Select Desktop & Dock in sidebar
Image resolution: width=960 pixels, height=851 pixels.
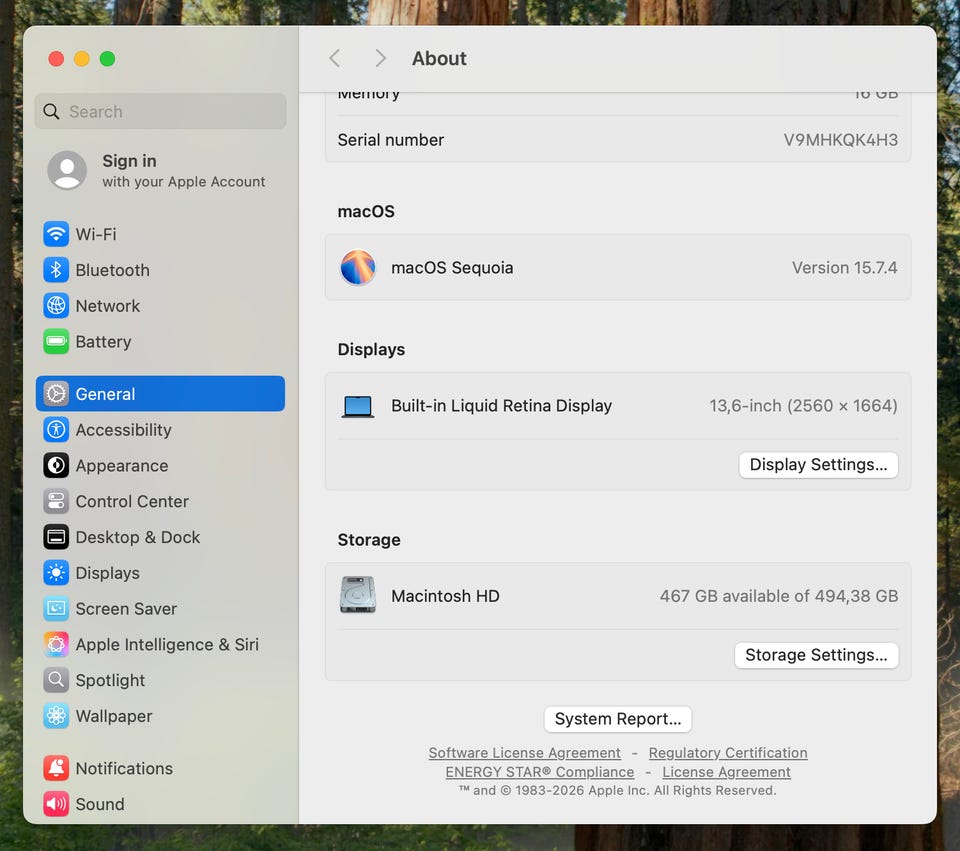(137, 537)
